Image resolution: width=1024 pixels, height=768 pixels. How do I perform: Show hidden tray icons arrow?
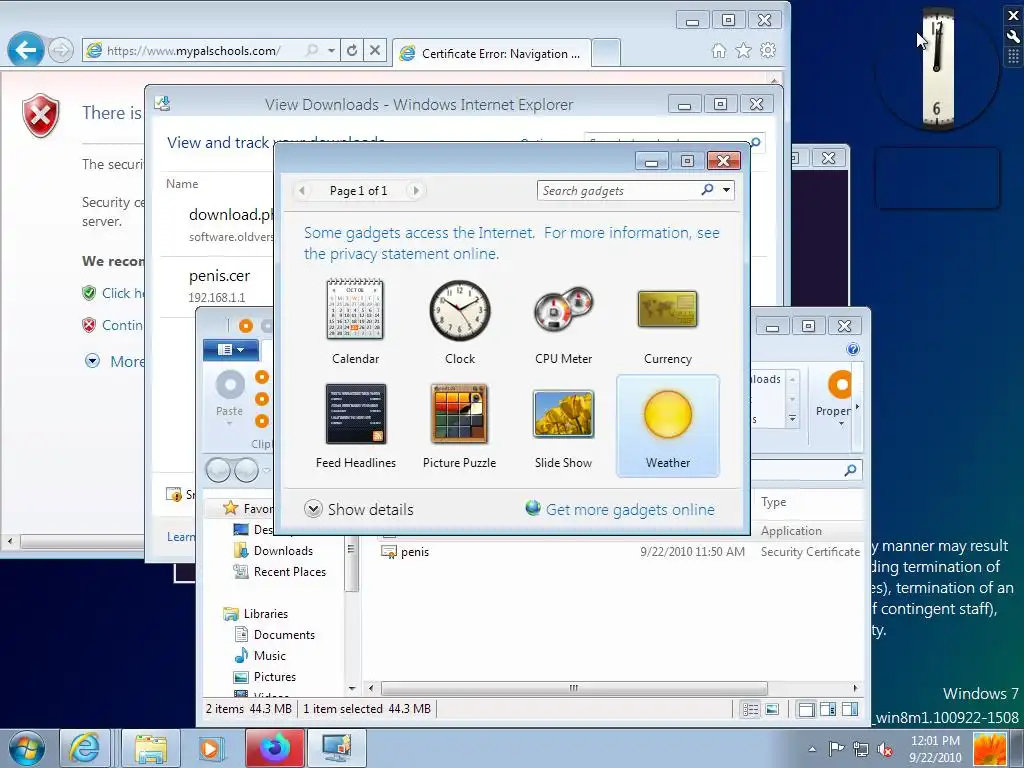coord(812,749)
